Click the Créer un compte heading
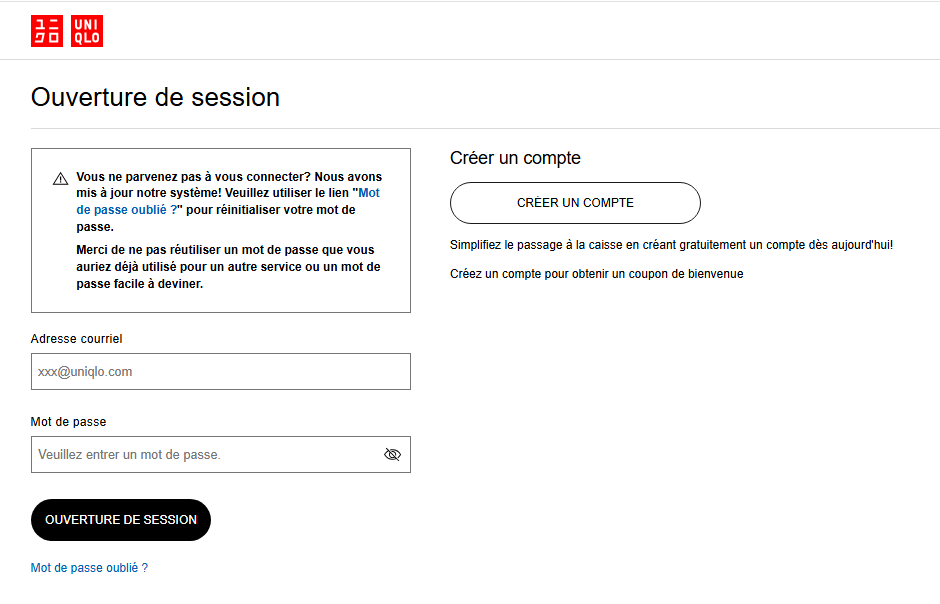Viewport: 940px width, 604px height. pos(515,158)
